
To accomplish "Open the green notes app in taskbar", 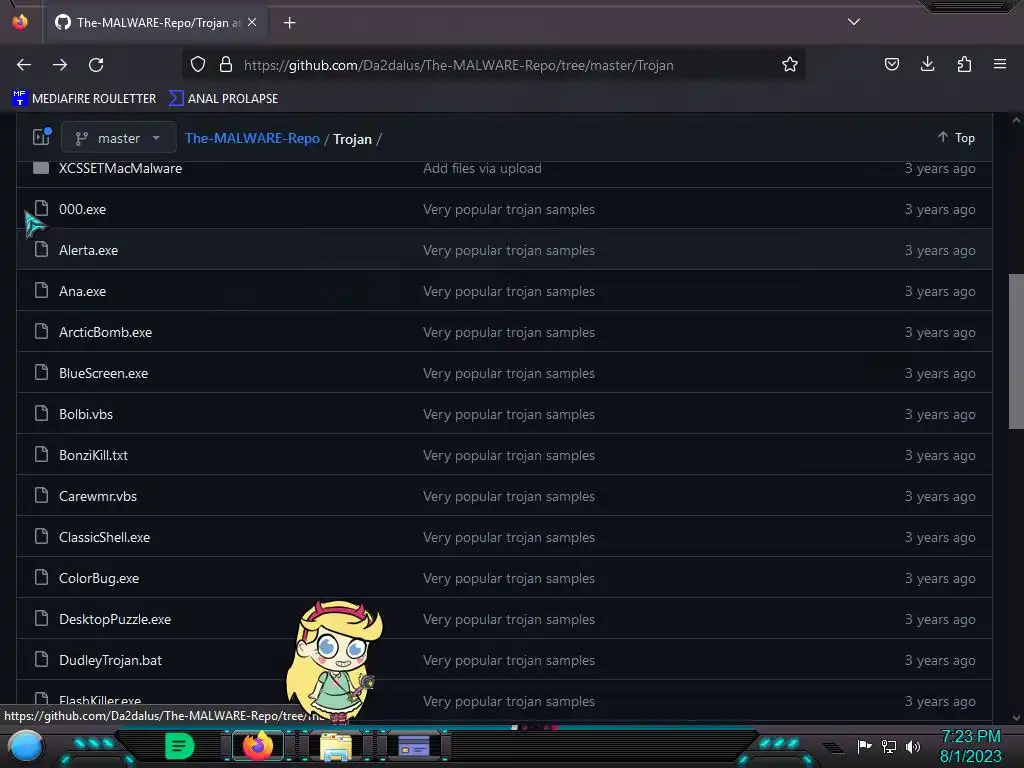I will pyautogui.click(x=179, y=746).
